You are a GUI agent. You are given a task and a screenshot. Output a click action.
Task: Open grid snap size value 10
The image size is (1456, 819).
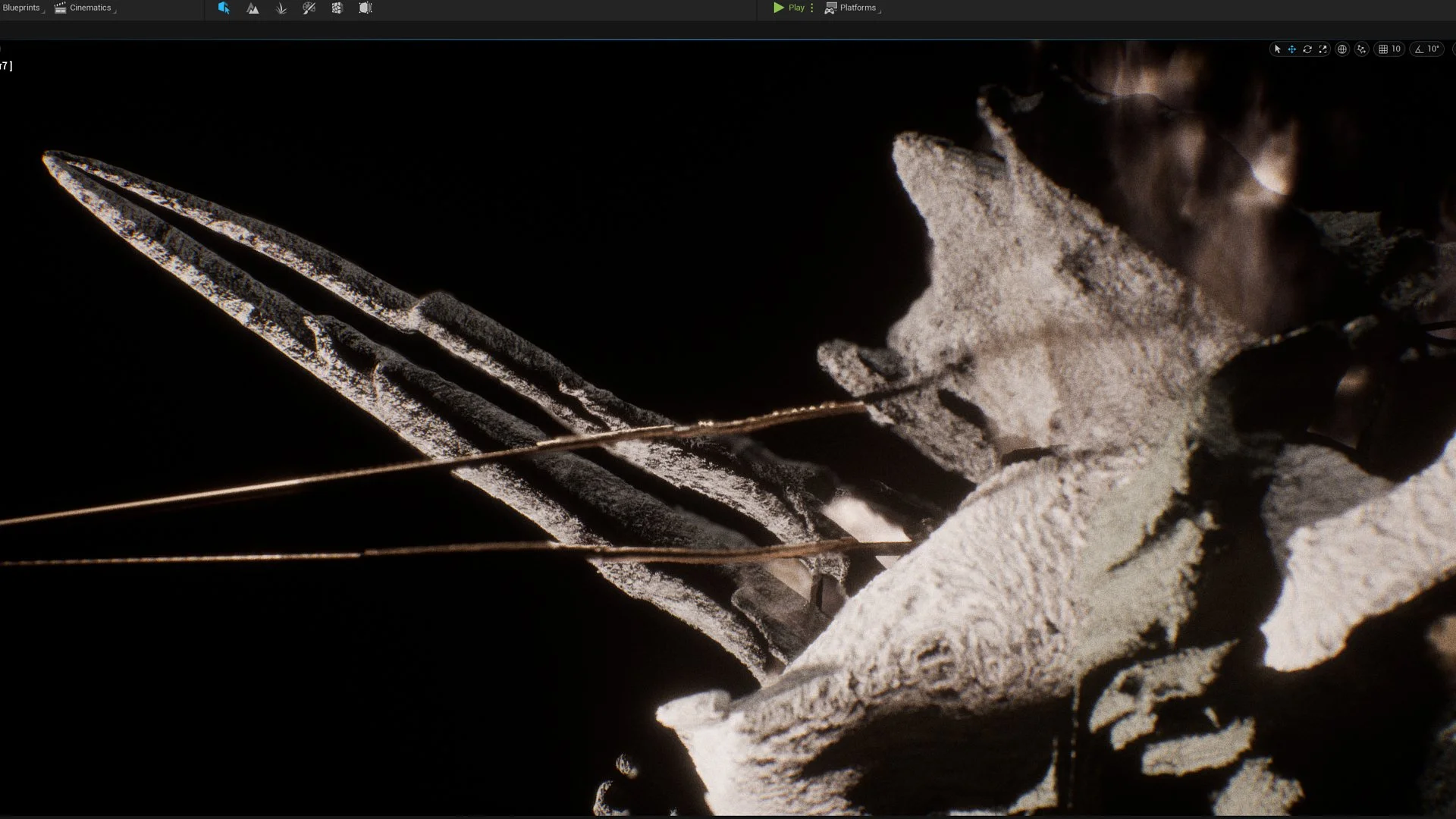click(1396, 49)
